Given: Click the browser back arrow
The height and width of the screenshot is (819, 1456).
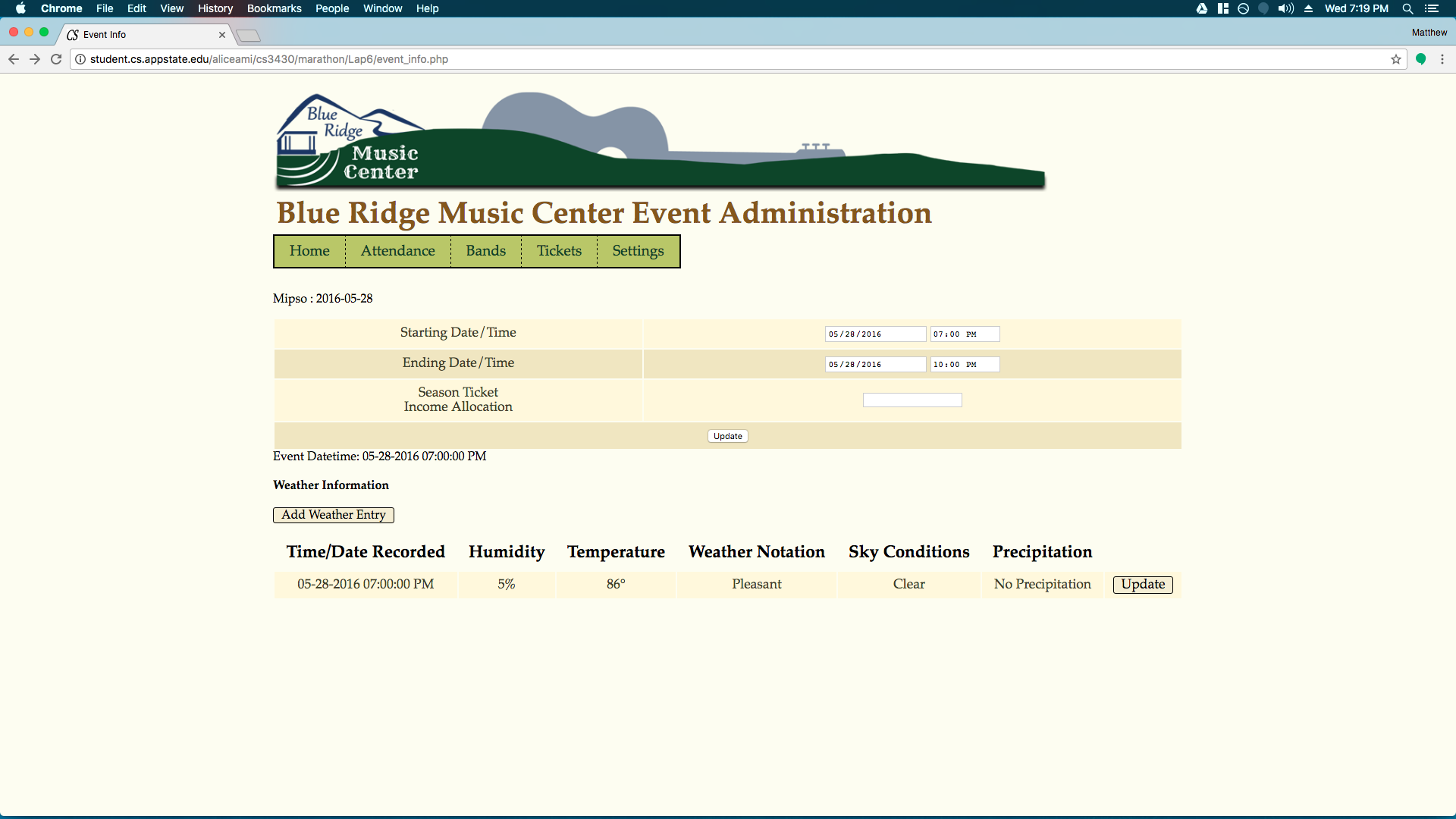Looking at the screenshot, I should (14, 59).
